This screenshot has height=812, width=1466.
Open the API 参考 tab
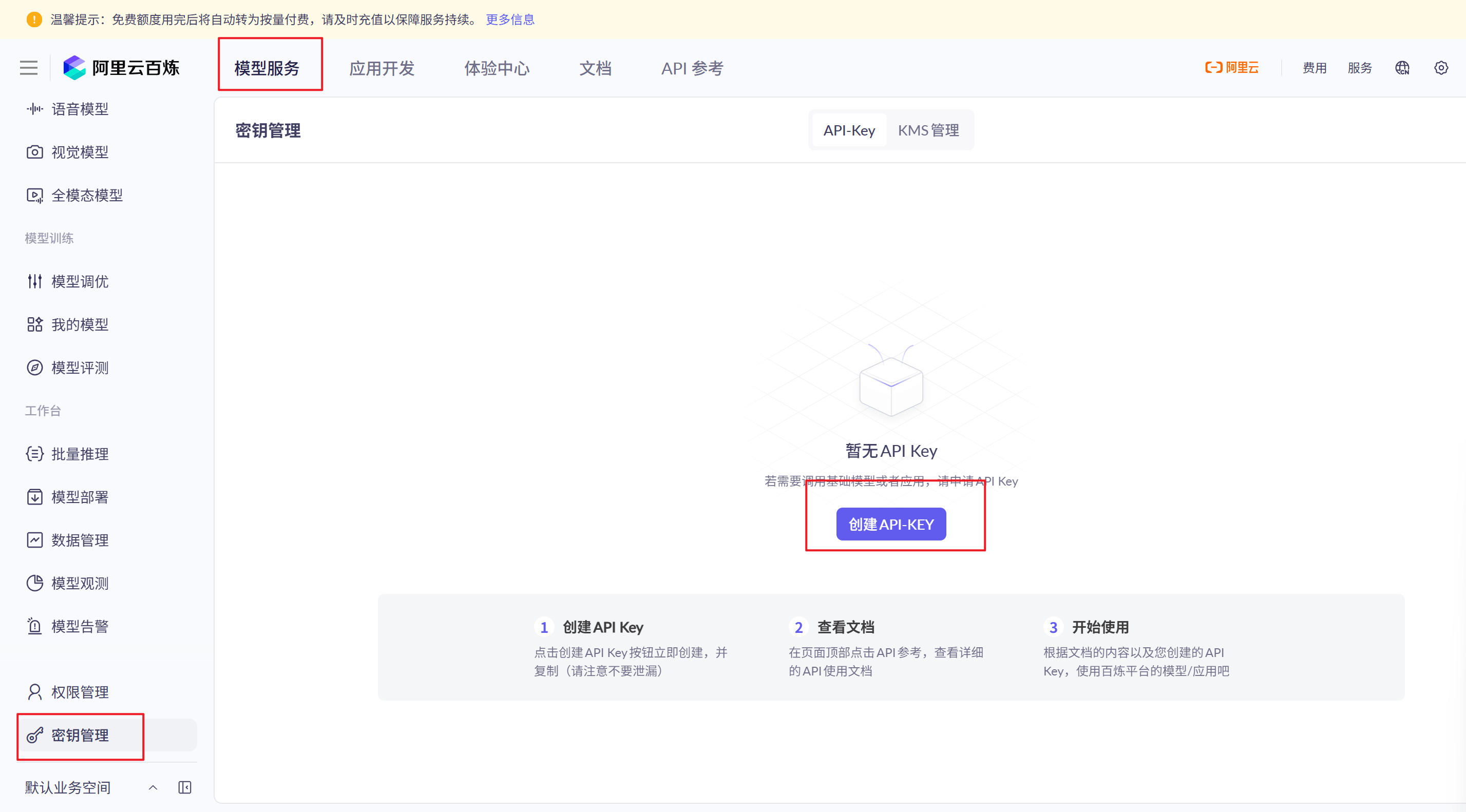click(x=692, y=68)
